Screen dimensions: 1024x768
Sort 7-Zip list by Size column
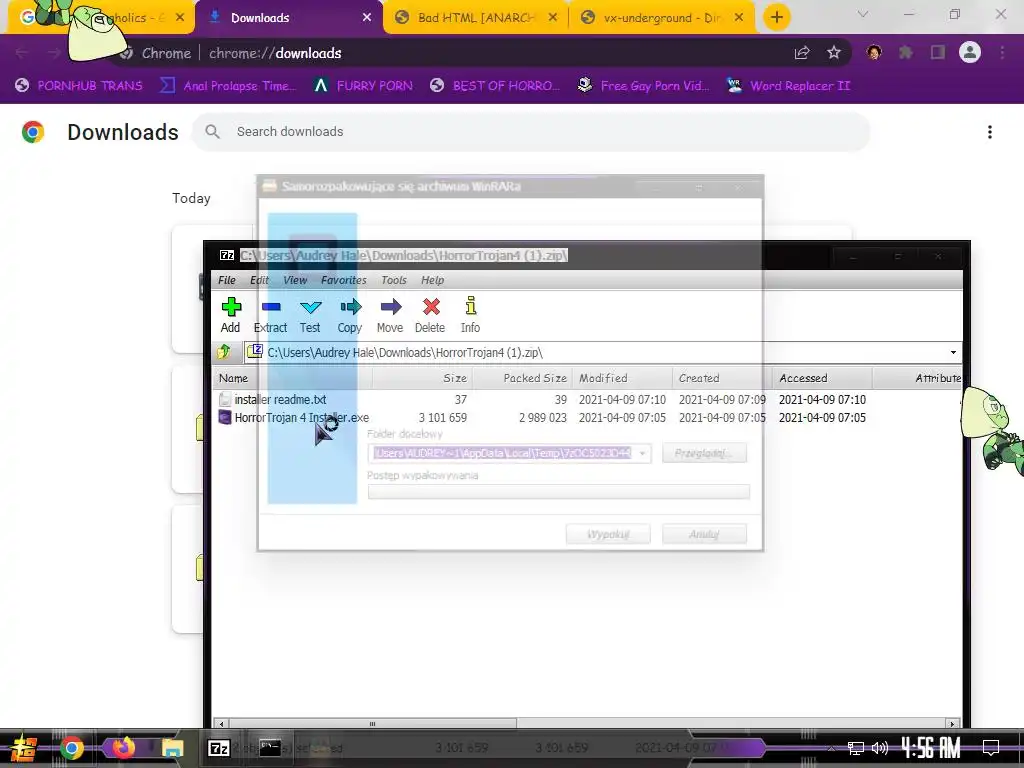(x=422, y=378)
